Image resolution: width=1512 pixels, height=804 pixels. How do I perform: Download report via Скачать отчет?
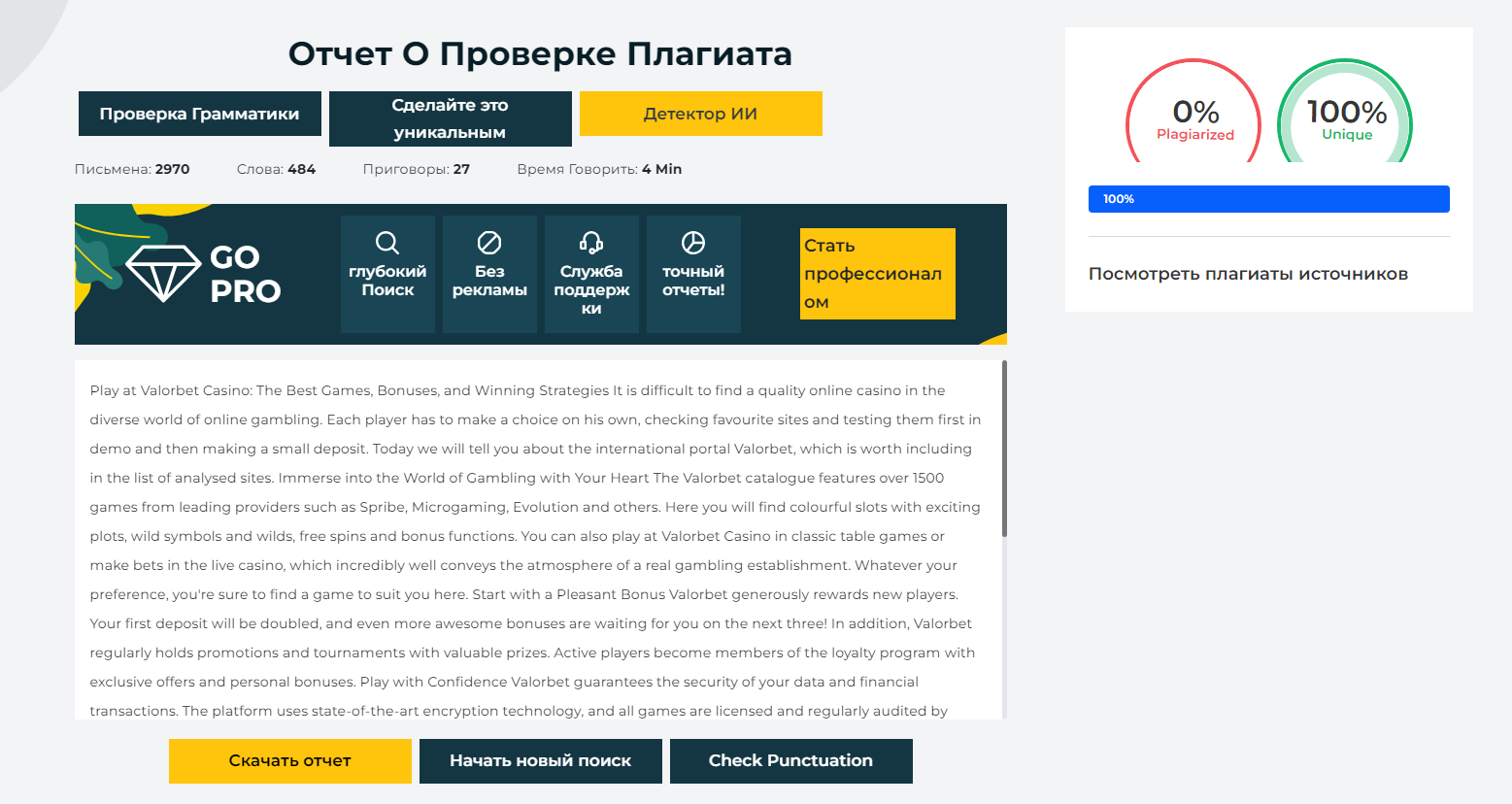290,761
